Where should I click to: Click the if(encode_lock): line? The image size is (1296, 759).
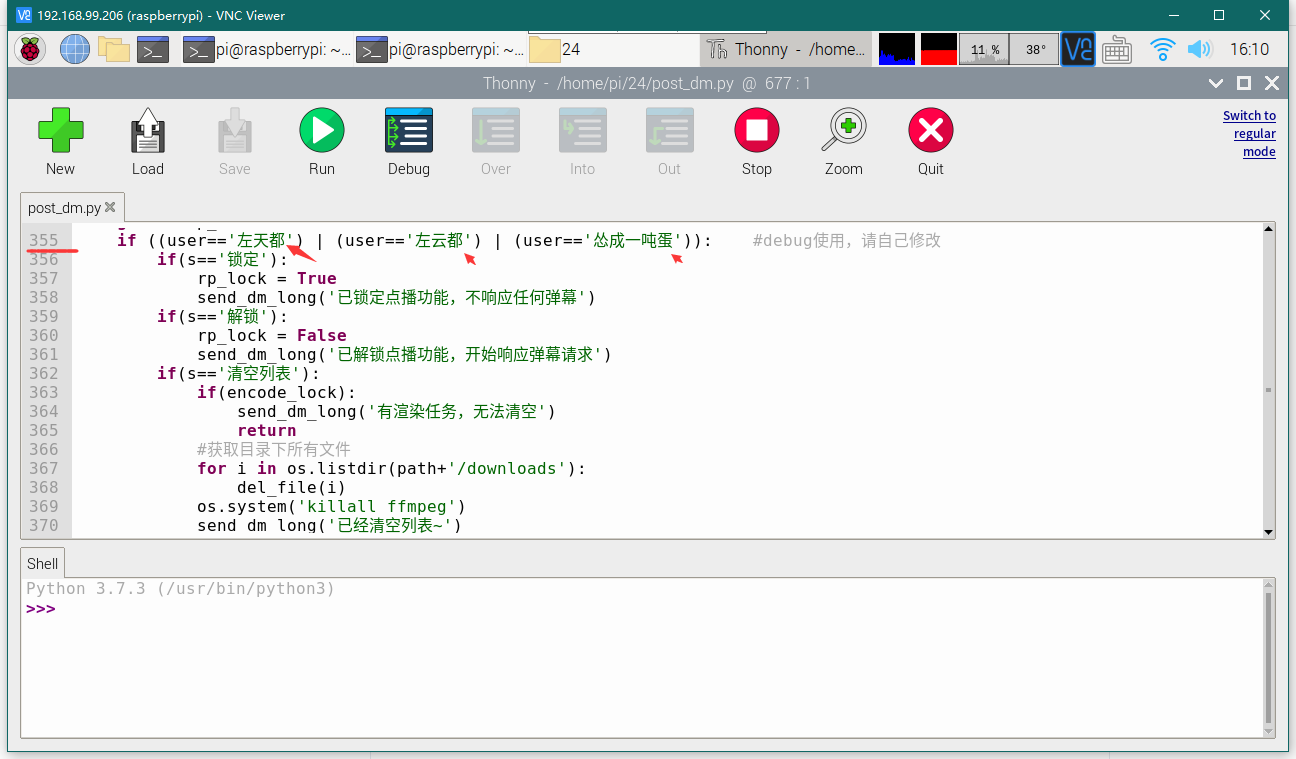277,392
